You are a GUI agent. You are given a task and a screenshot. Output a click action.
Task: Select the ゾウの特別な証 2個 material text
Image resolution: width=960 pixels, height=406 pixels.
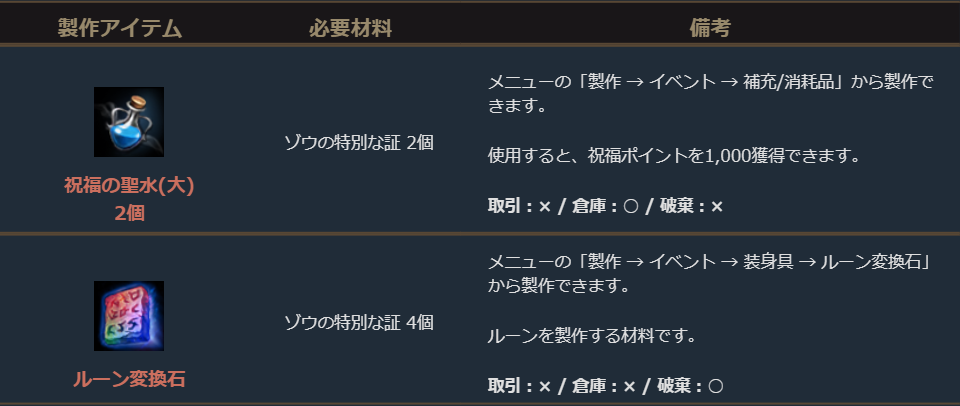tap(358, 141)
